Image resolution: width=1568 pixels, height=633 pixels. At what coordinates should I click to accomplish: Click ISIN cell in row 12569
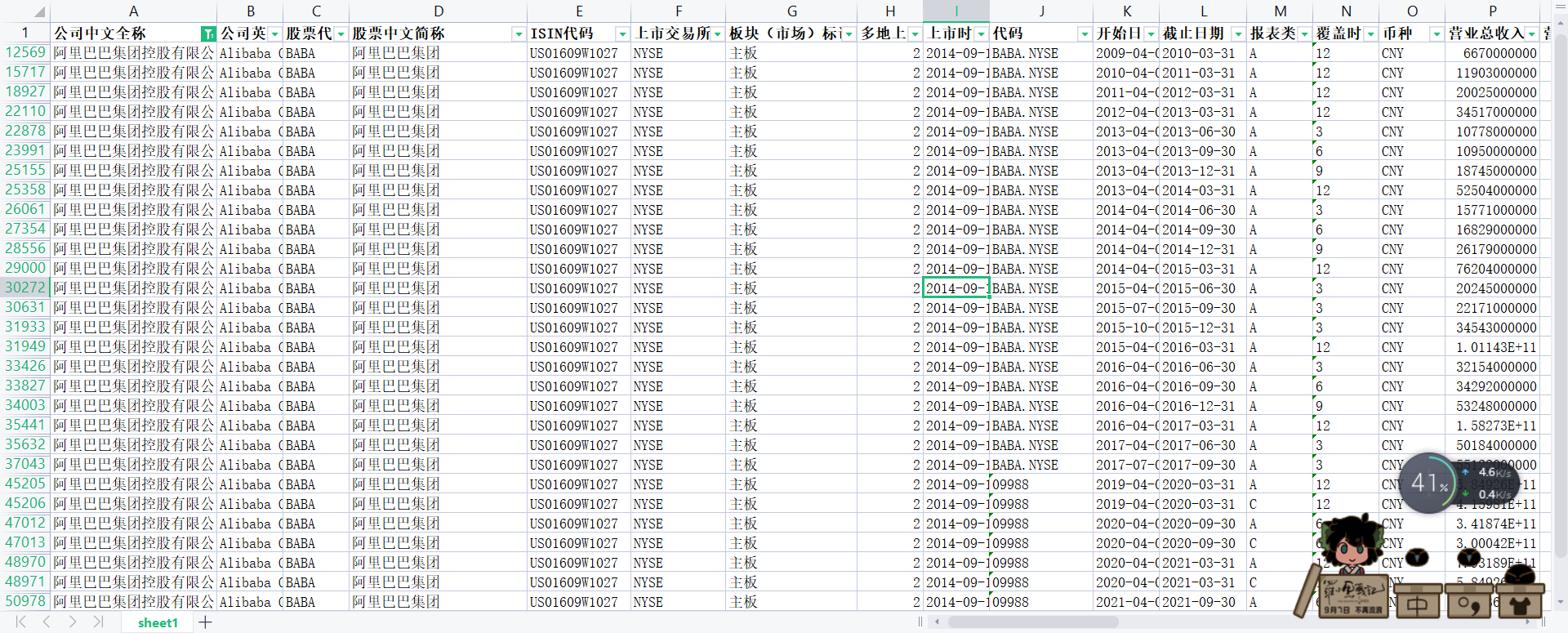coord(579,53)
